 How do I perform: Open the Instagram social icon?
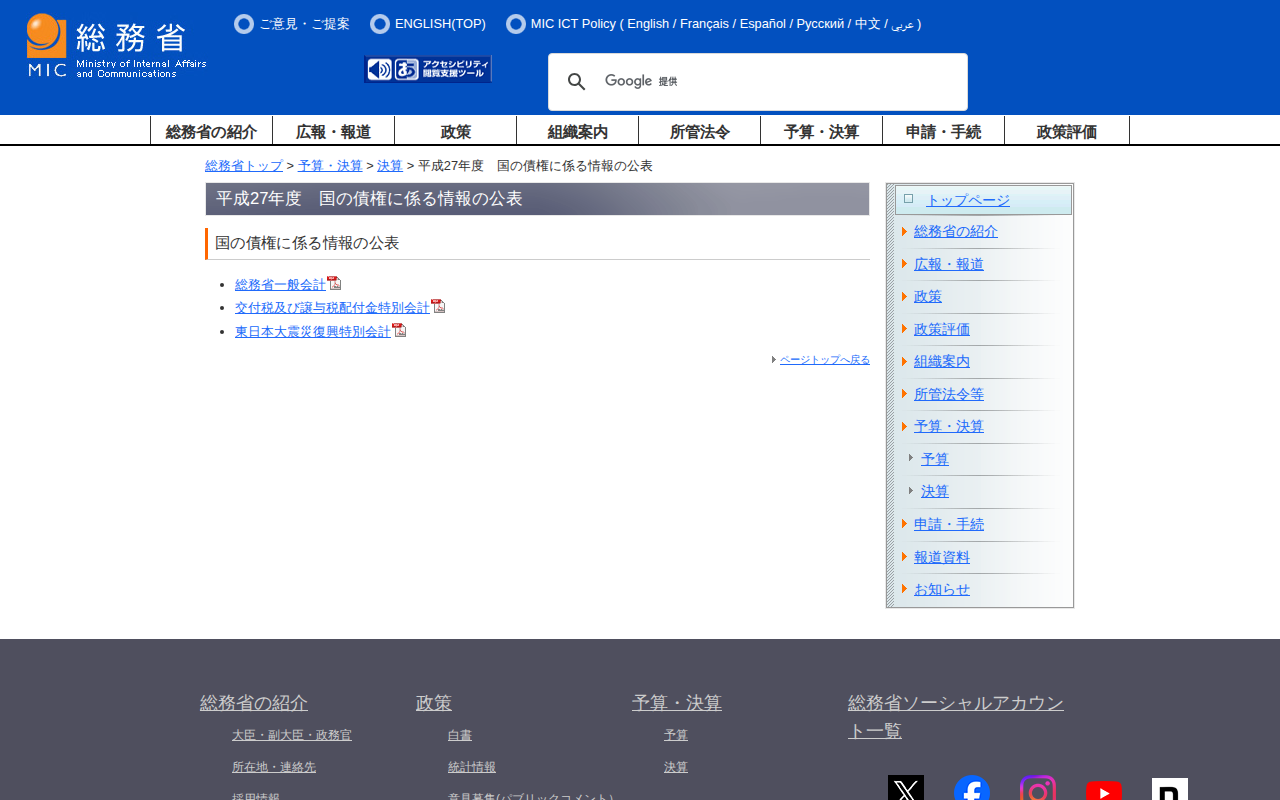(x=1037, y=790)
